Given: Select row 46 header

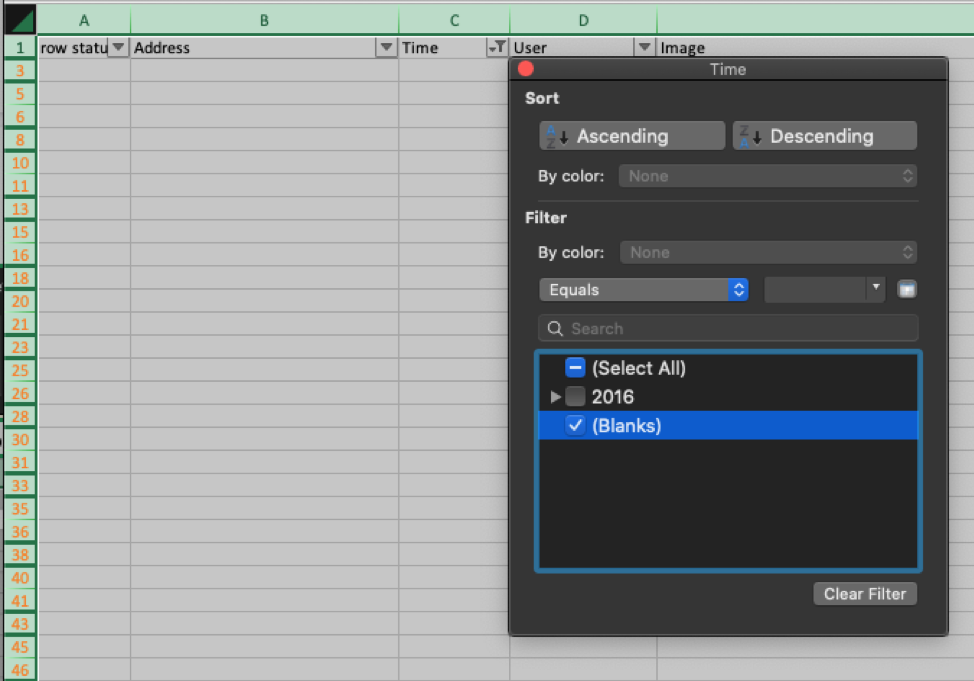Looking at the screenshot, I should coord(20,670).
